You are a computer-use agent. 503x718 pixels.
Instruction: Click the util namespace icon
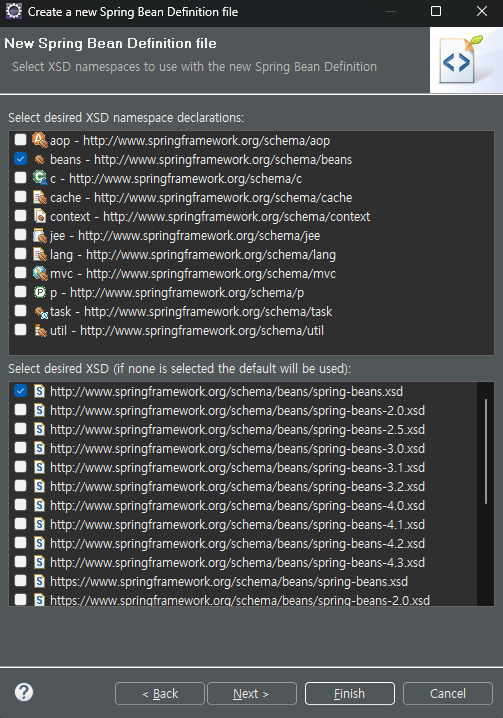(40, 330)
